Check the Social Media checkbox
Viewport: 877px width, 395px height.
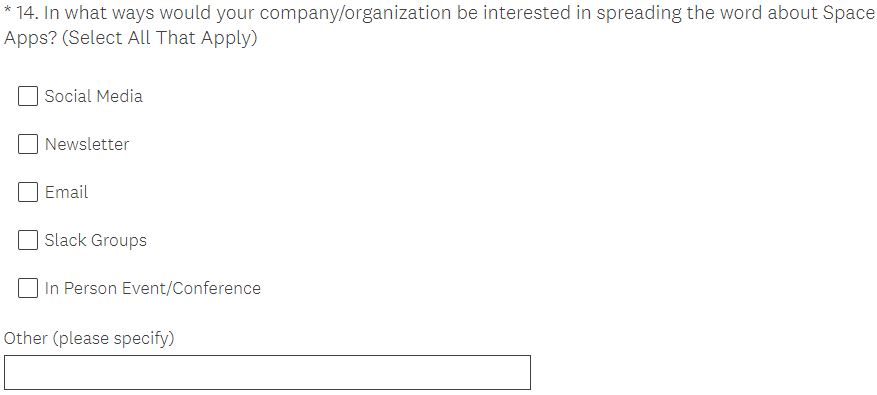[27, 96]
